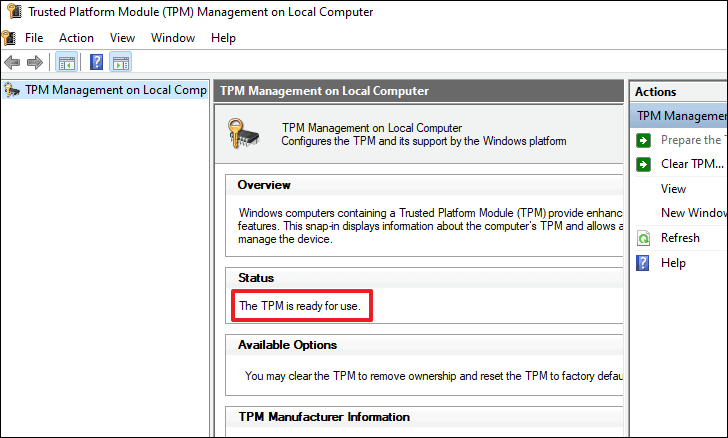Click the TPM key icon in title bar

pyautogui.click(x=14, y=11)
